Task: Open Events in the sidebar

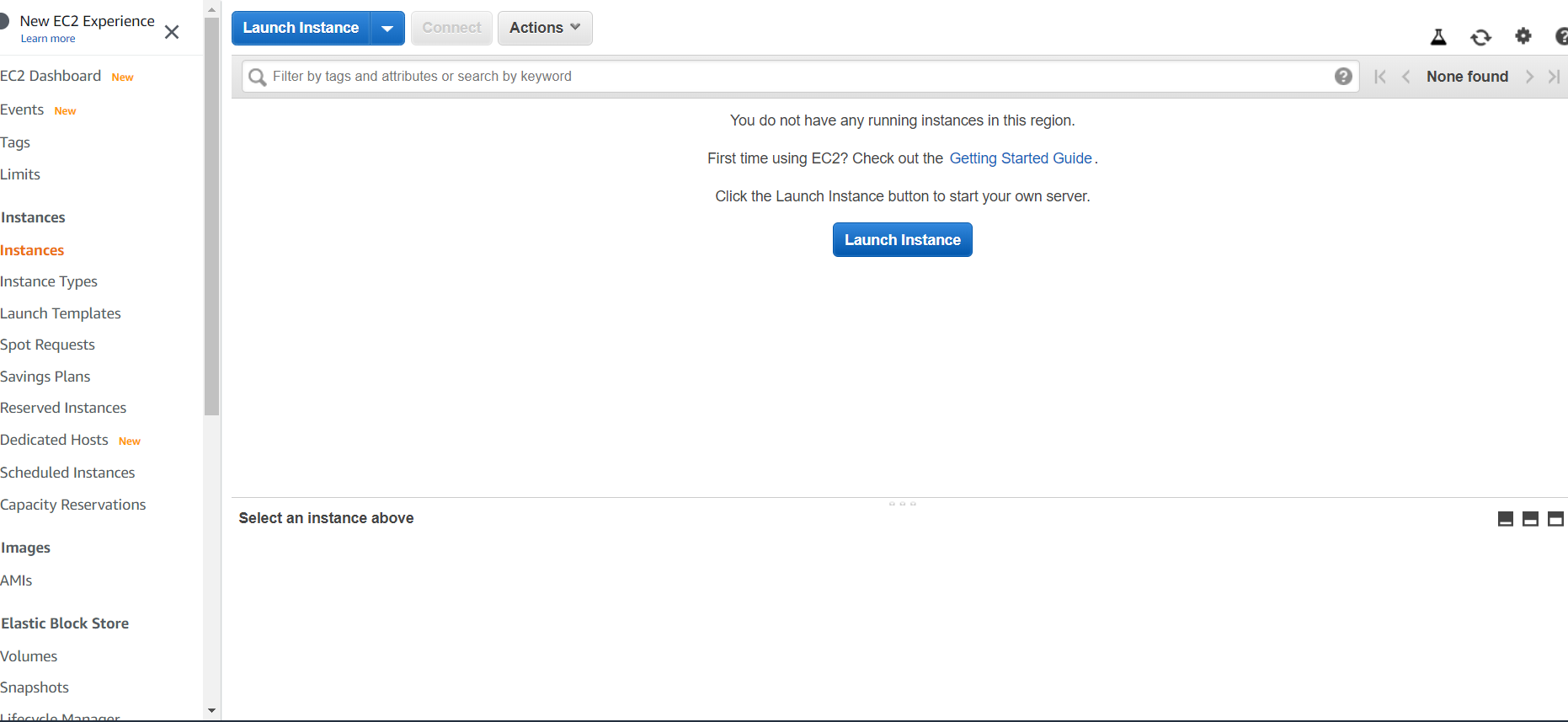Action: coord(22,110)
